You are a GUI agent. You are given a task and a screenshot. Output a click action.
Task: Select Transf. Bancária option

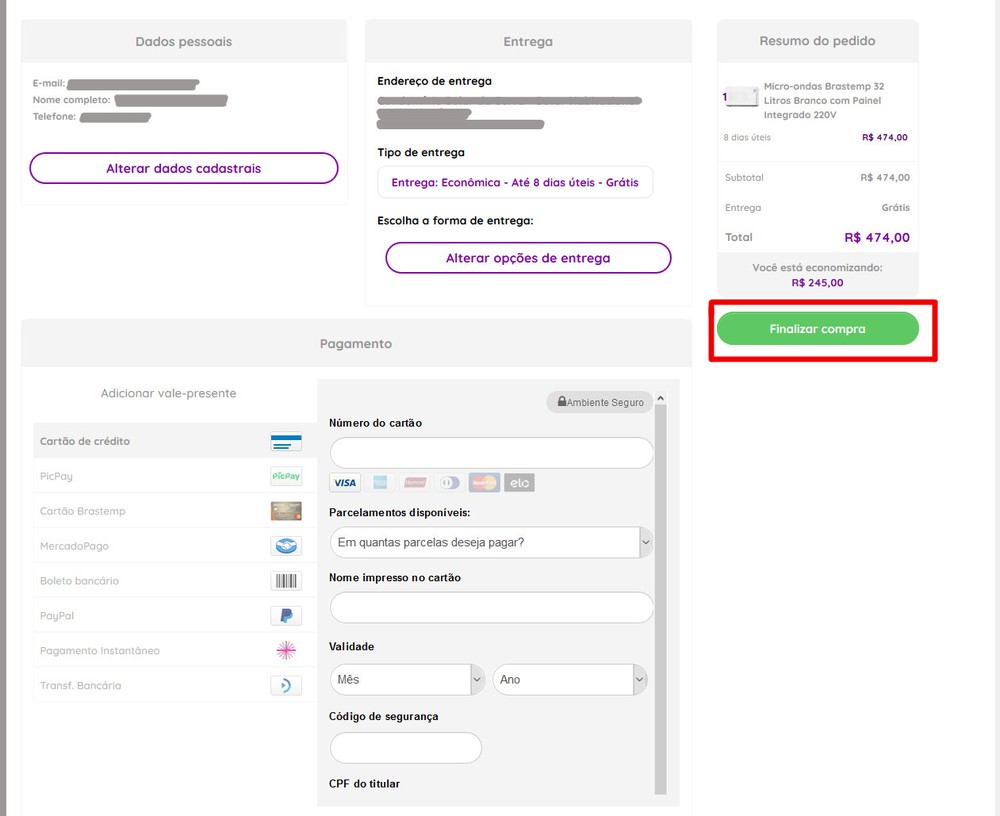(175, 685)
